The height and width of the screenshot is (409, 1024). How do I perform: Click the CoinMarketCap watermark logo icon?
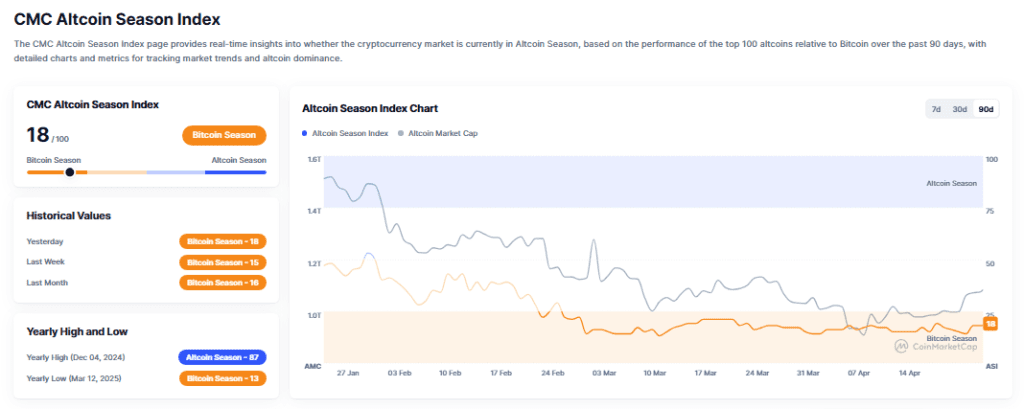point(900,346)
